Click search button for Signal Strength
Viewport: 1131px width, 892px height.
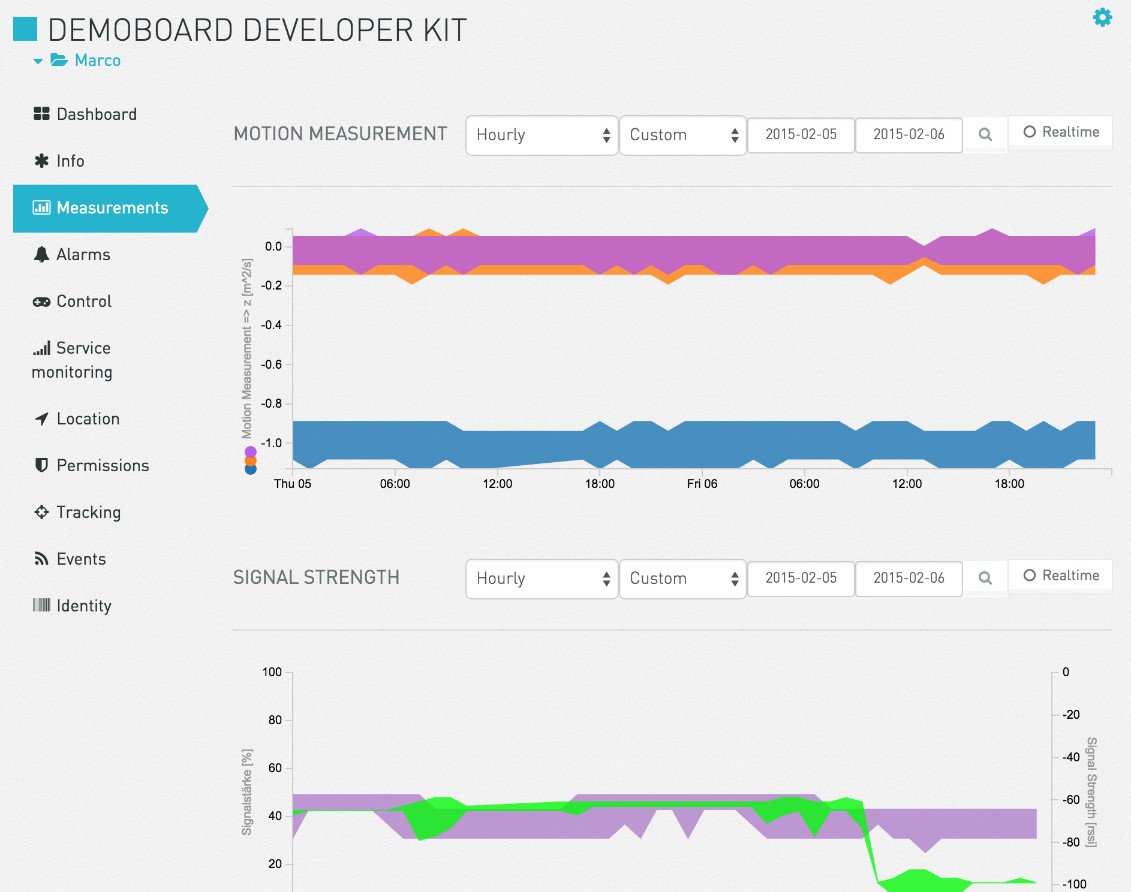tap(985, 579)
